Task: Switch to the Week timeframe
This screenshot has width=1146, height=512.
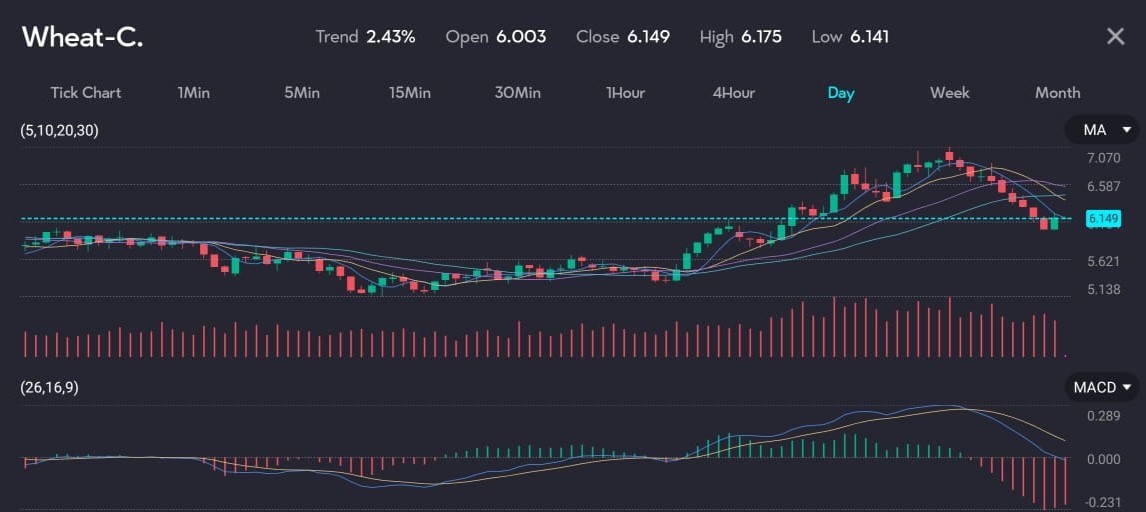Action: coord(949,93)
